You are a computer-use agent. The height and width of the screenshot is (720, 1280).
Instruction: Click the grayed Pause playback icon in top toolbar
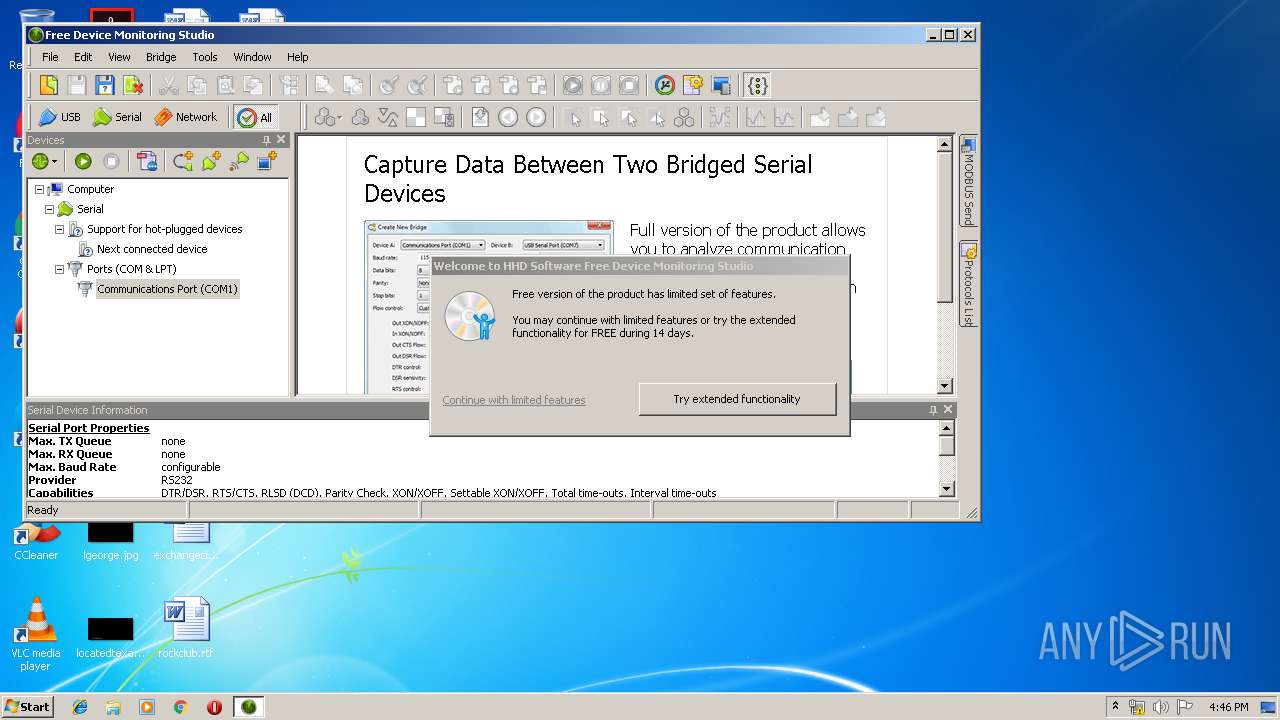pos(600,85)
